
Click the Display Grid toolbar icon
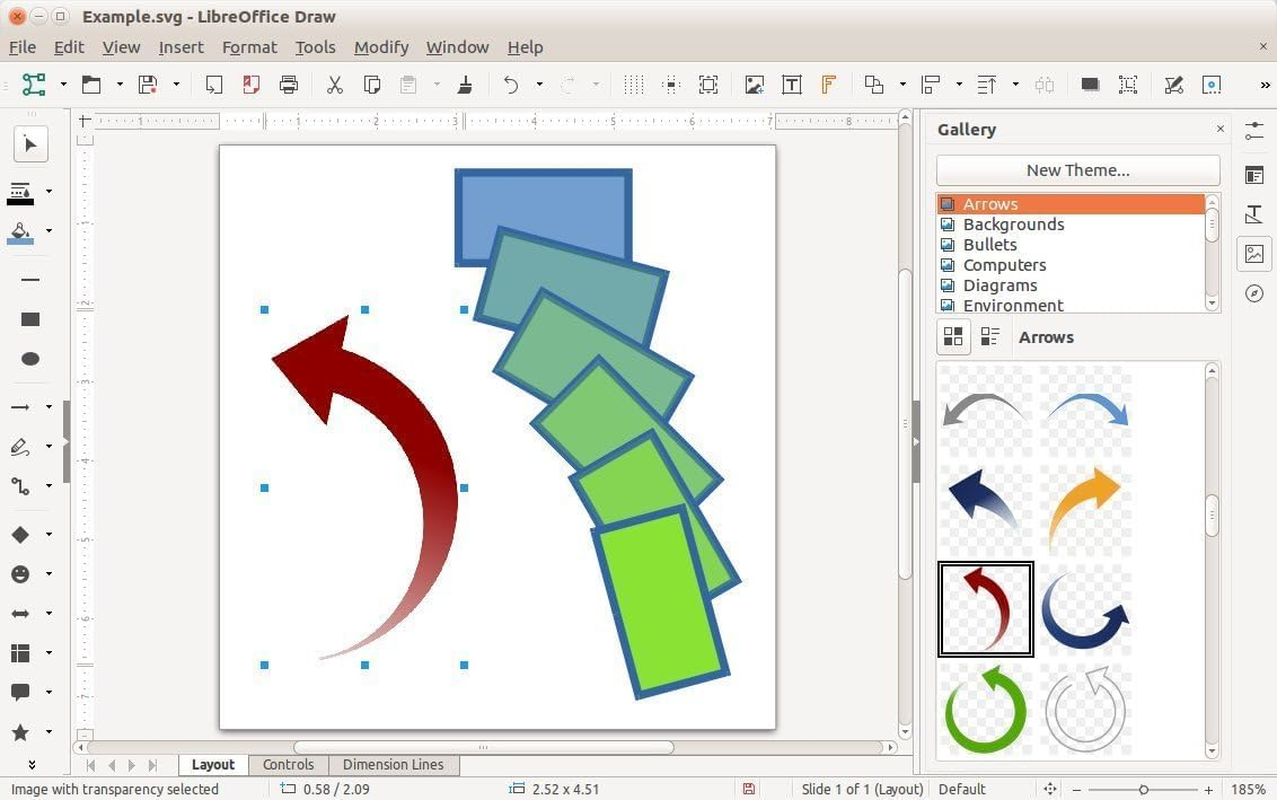point(634,84)
